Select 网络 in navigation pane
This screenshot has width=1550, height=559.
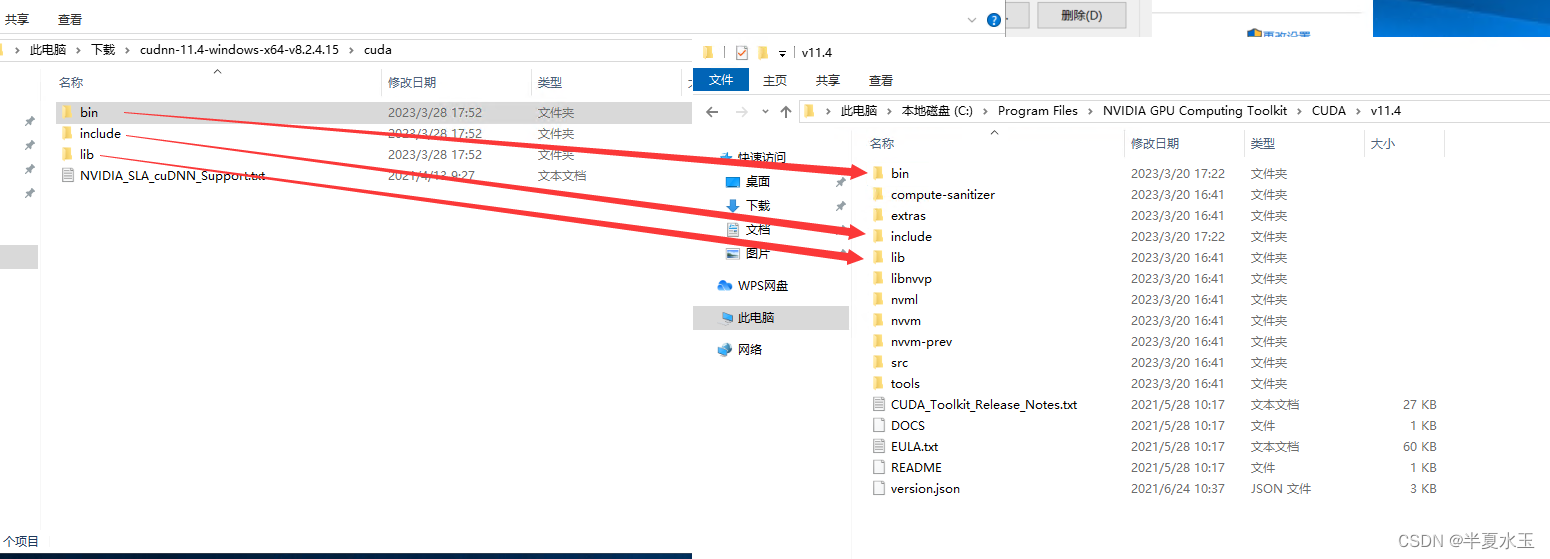pos(750,349)
